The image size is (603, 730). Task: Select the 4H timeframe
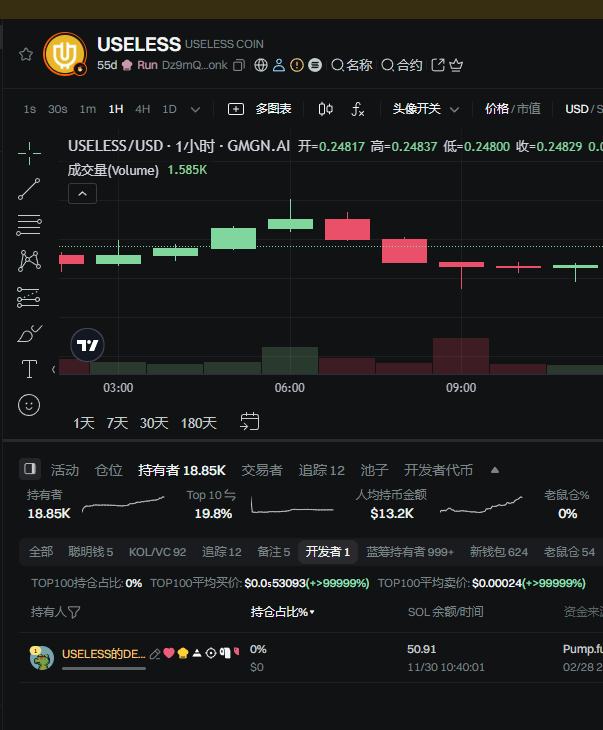point(142,109)
